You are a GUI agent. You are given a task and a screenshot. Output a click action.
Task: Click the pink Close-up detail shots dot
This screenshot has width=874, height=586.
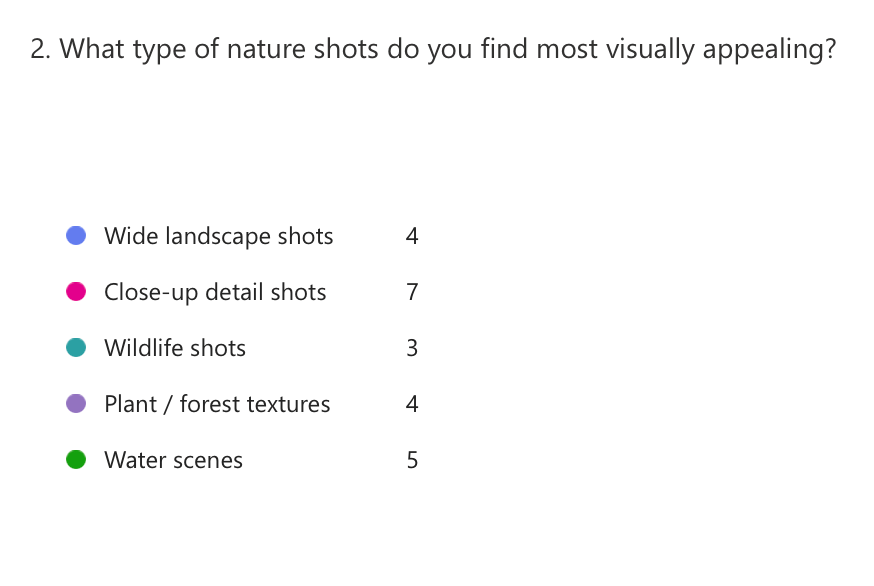75,292
